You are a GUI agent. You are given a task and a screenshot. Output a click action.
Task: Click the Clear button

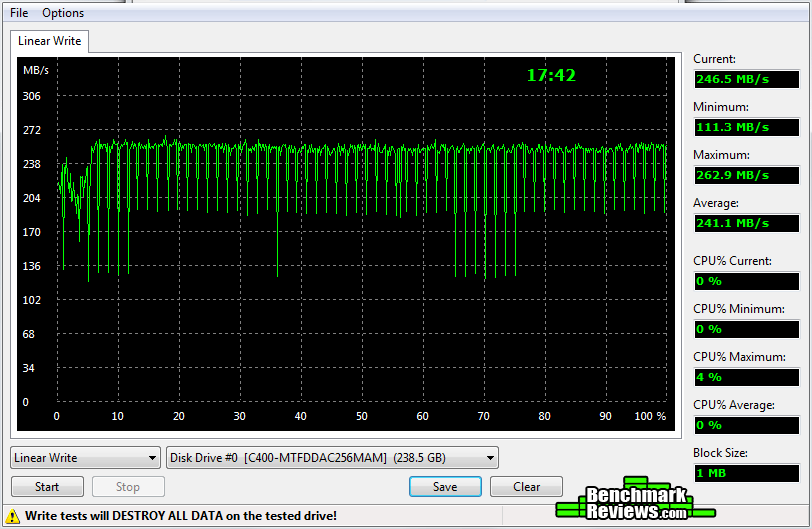tap(526, 487)
